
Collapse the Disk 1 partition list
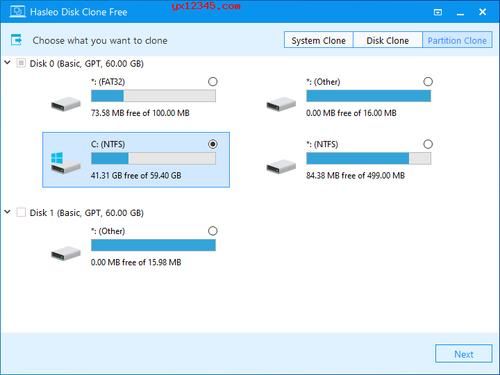click(7, 212)
